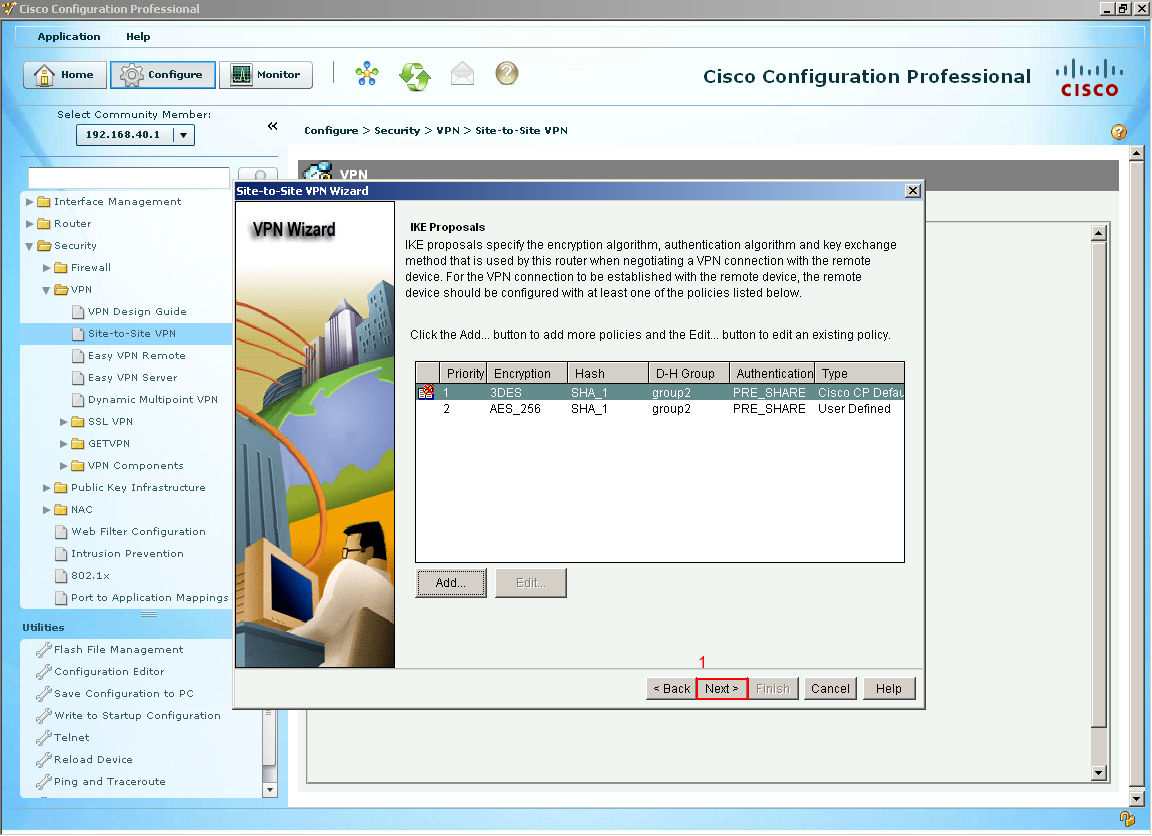Click the Home house icon button
1152x836 pixels.
pyautogui.click(x=65, y=75)
